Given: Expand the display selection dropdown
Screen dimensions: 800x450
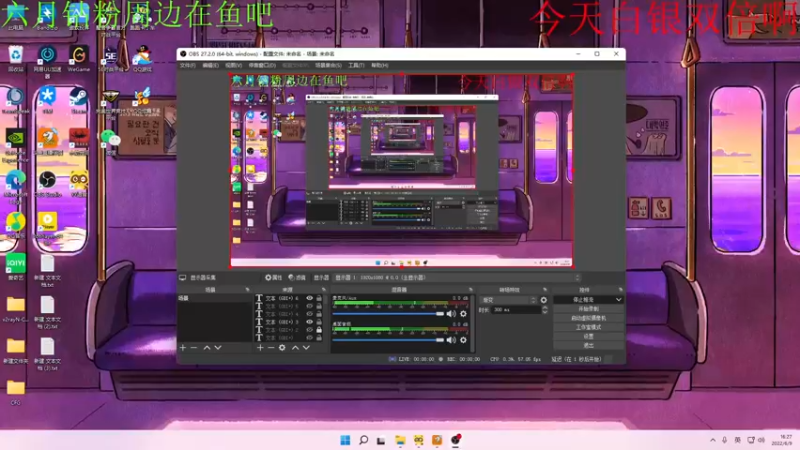Looking at the screenshot, I should click(458, 278).
